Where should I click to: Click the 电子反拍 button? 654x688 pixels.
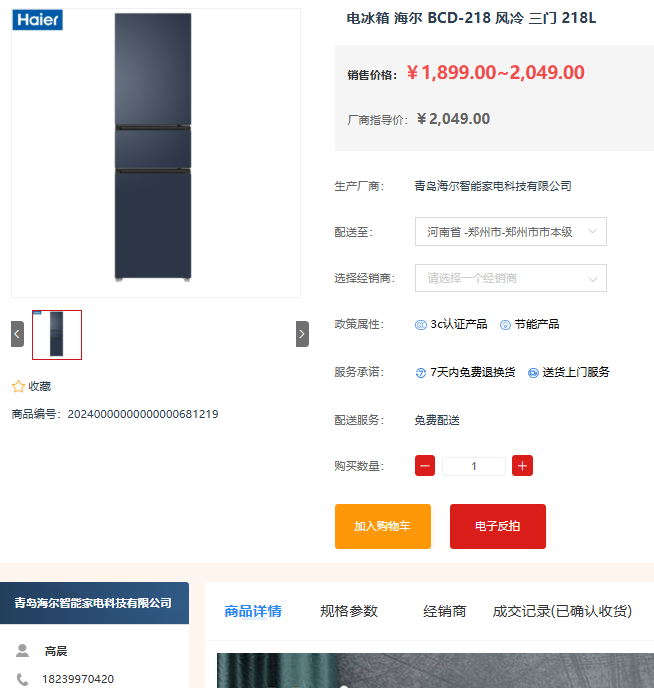(x=498, y=526)
